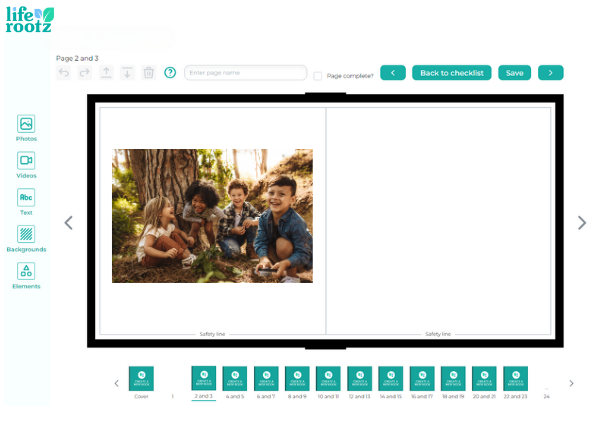Flip to previous spread using left canvas chevron
This screenshot has width=598, height=432.
coord(69,223)
